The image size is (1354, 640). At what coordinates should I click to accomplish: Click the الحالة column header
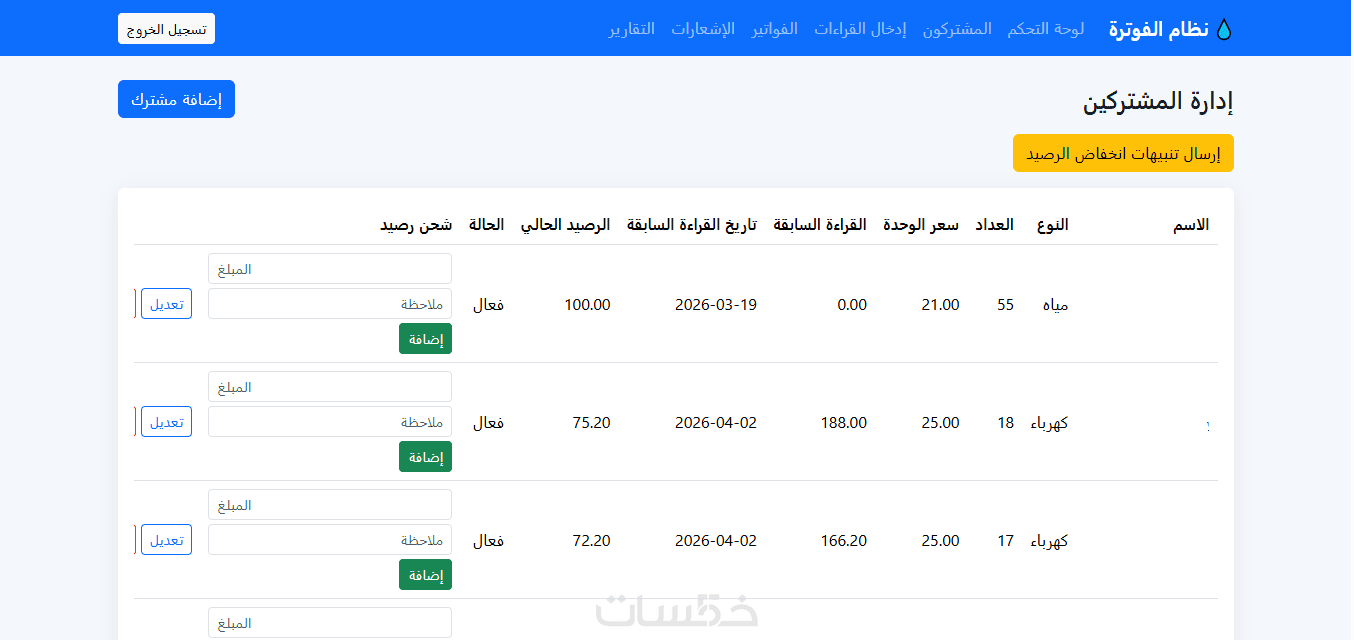[x=486, y=225]
